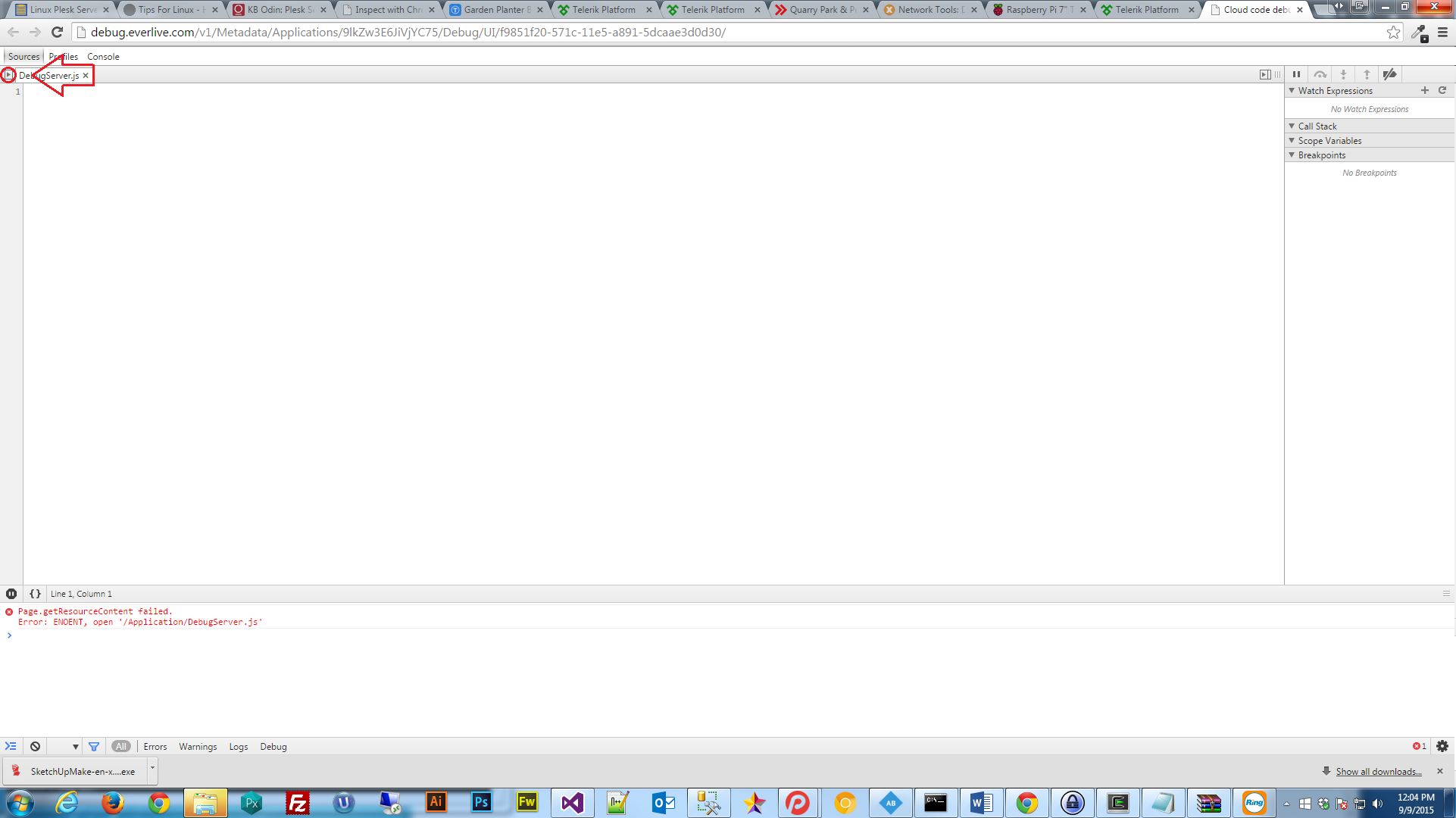Viewport: 1456px width, 818px height.
Task: Toggle pause on exceptions in status bar
Action: point(11,594)
